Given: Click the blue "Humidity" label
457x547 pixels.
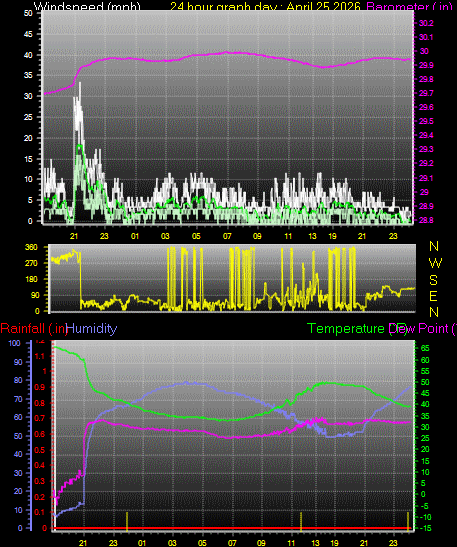Looking at the screenshot, I should (92, 329).
